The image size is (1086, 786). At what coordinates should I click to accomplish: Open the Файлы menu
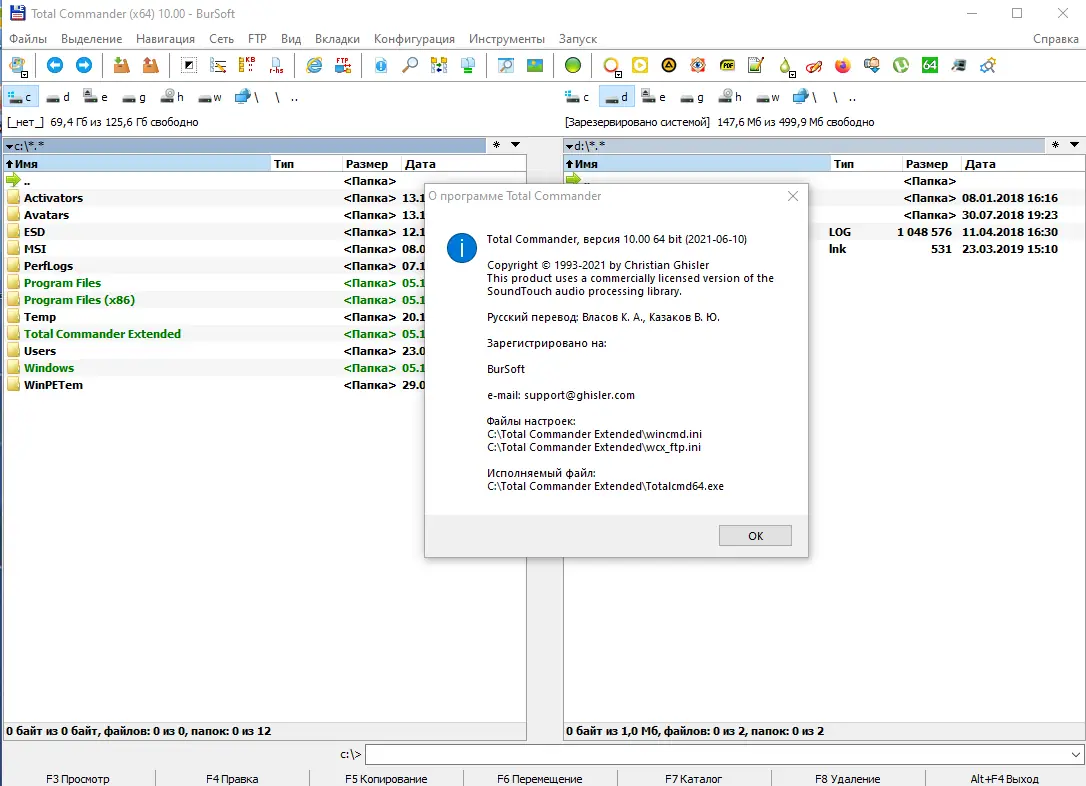click(28, 39)
